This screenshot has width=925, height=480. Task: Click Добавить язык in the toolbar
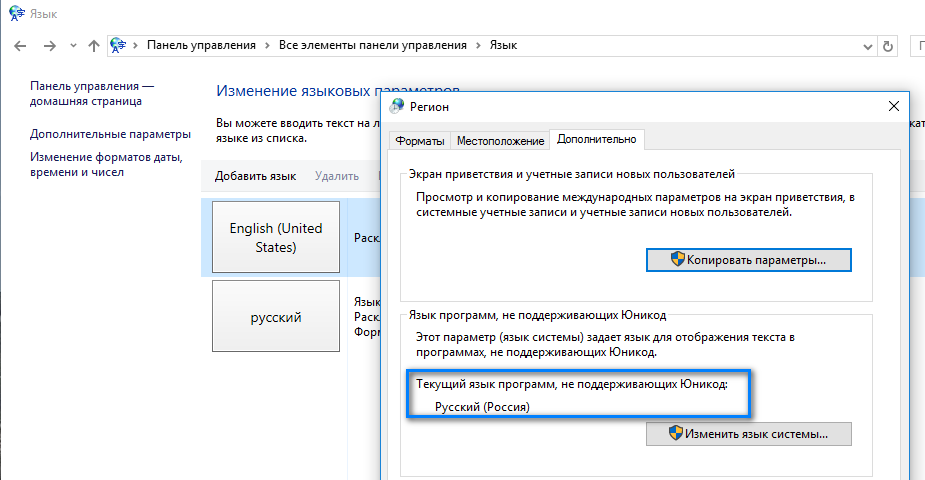[x=255, y=176]
